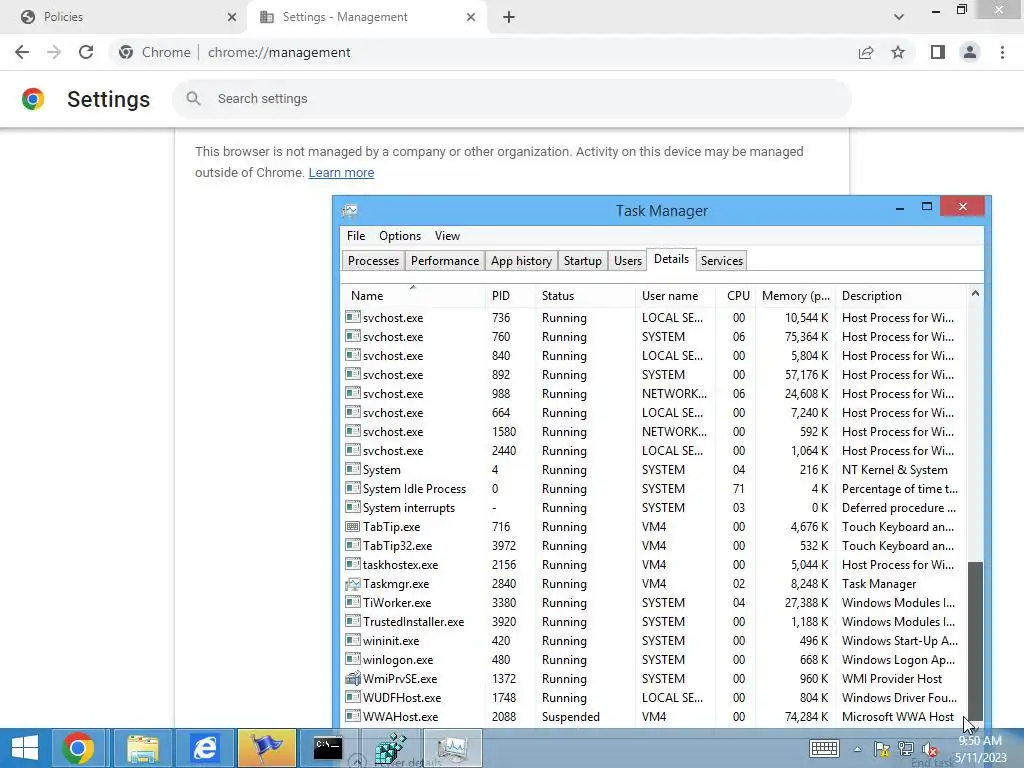Reload the chrome://management page
The width and height of the screenshot is (1024, 768).
86,52
